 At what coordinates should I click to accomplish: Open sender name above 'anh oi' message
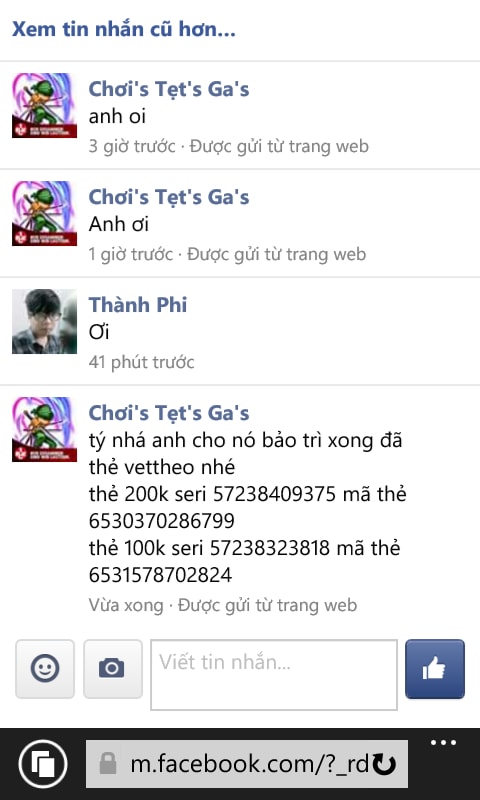(x=169, y=89)
